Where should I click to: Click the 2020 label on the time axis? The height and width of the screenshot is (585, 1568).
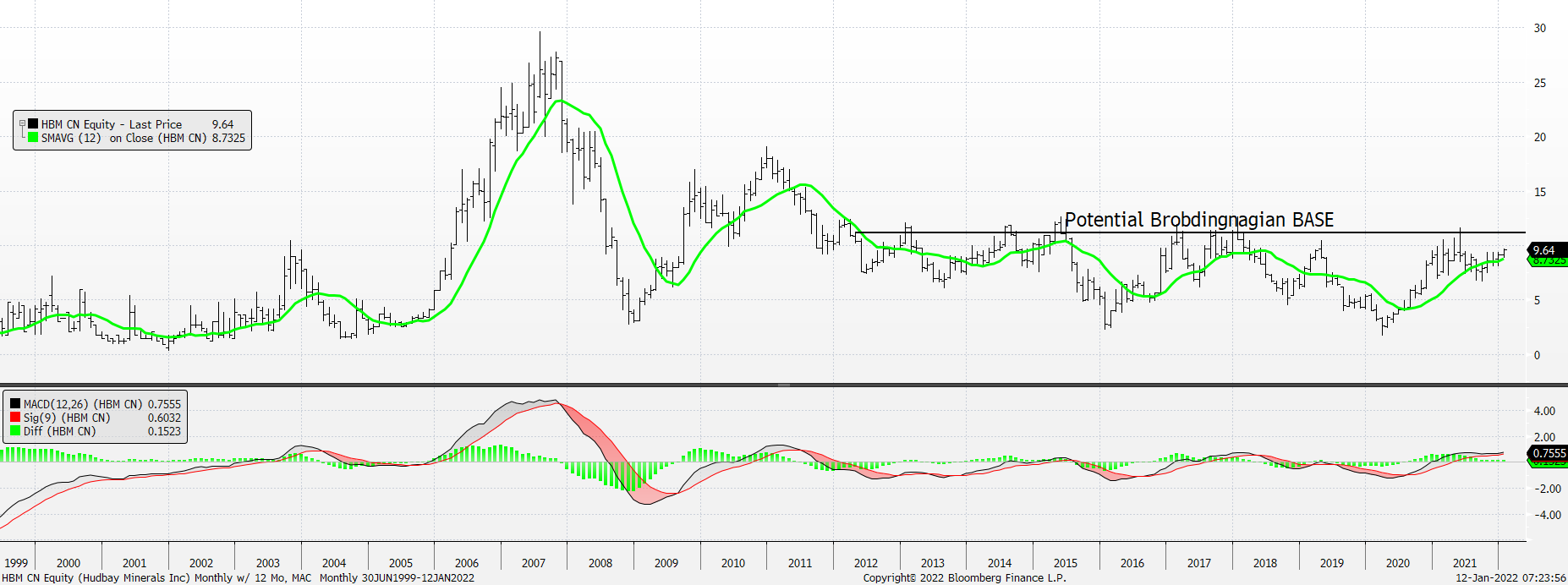tap(1398, 563)
